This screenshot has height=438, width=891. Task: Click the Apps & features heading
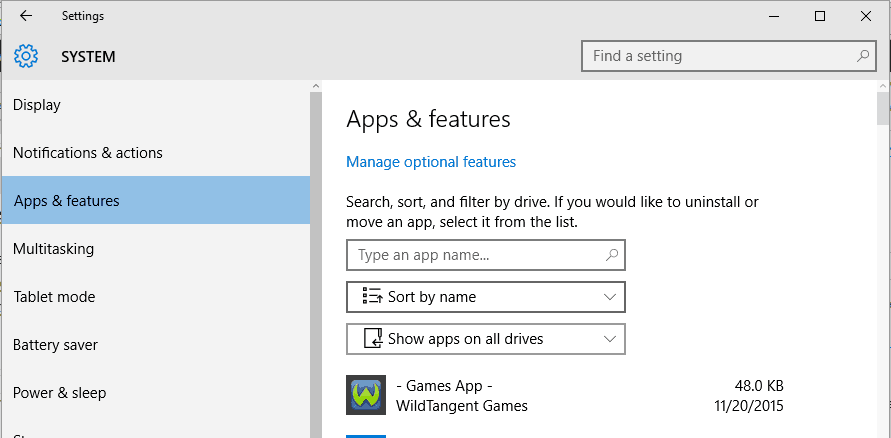428,119
